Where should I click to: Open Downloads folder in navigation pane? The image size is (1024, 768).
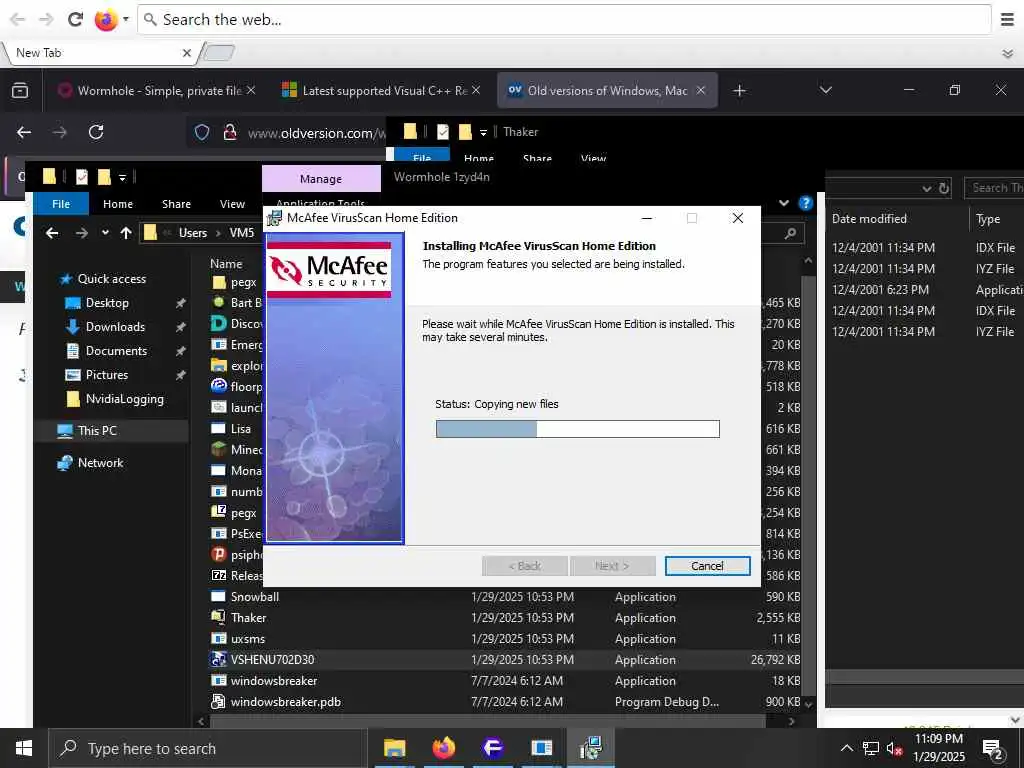coord(115,327)
